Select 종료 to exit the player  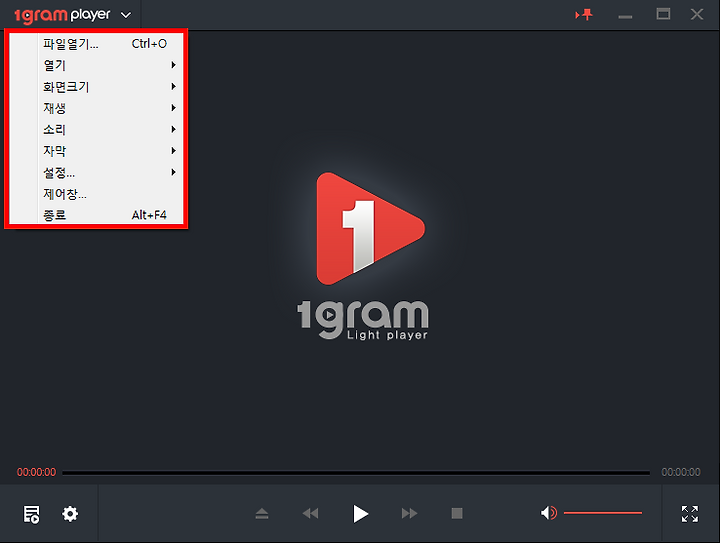(x=96, y=214)
